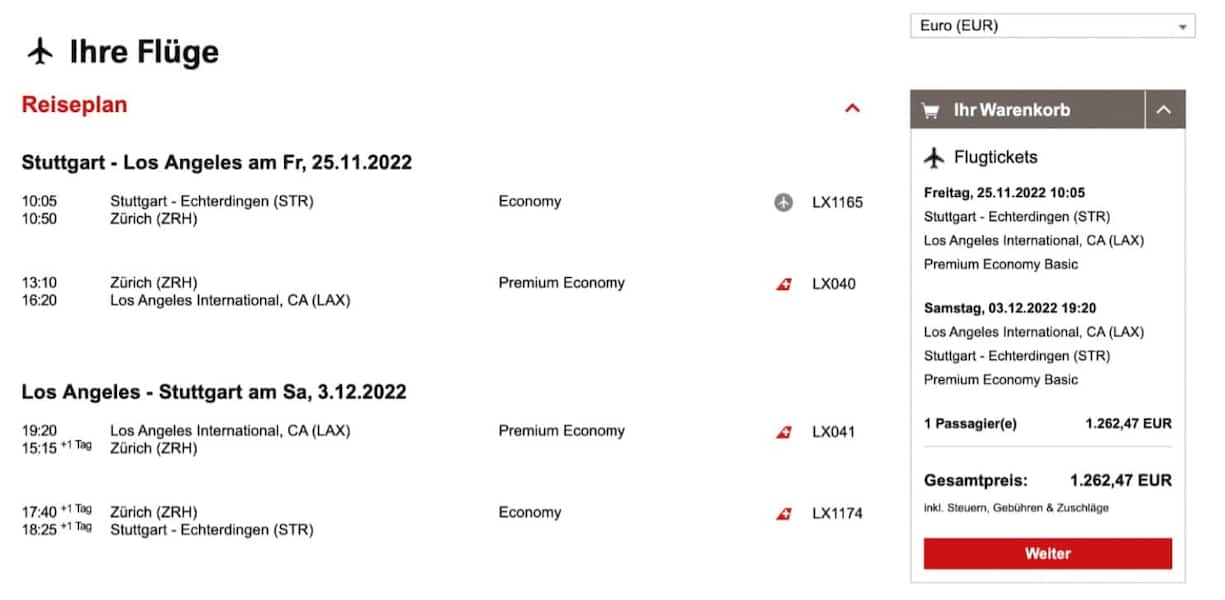1225x600 pixels.
Task: Select flight number LX040
Action: (834, 284)
